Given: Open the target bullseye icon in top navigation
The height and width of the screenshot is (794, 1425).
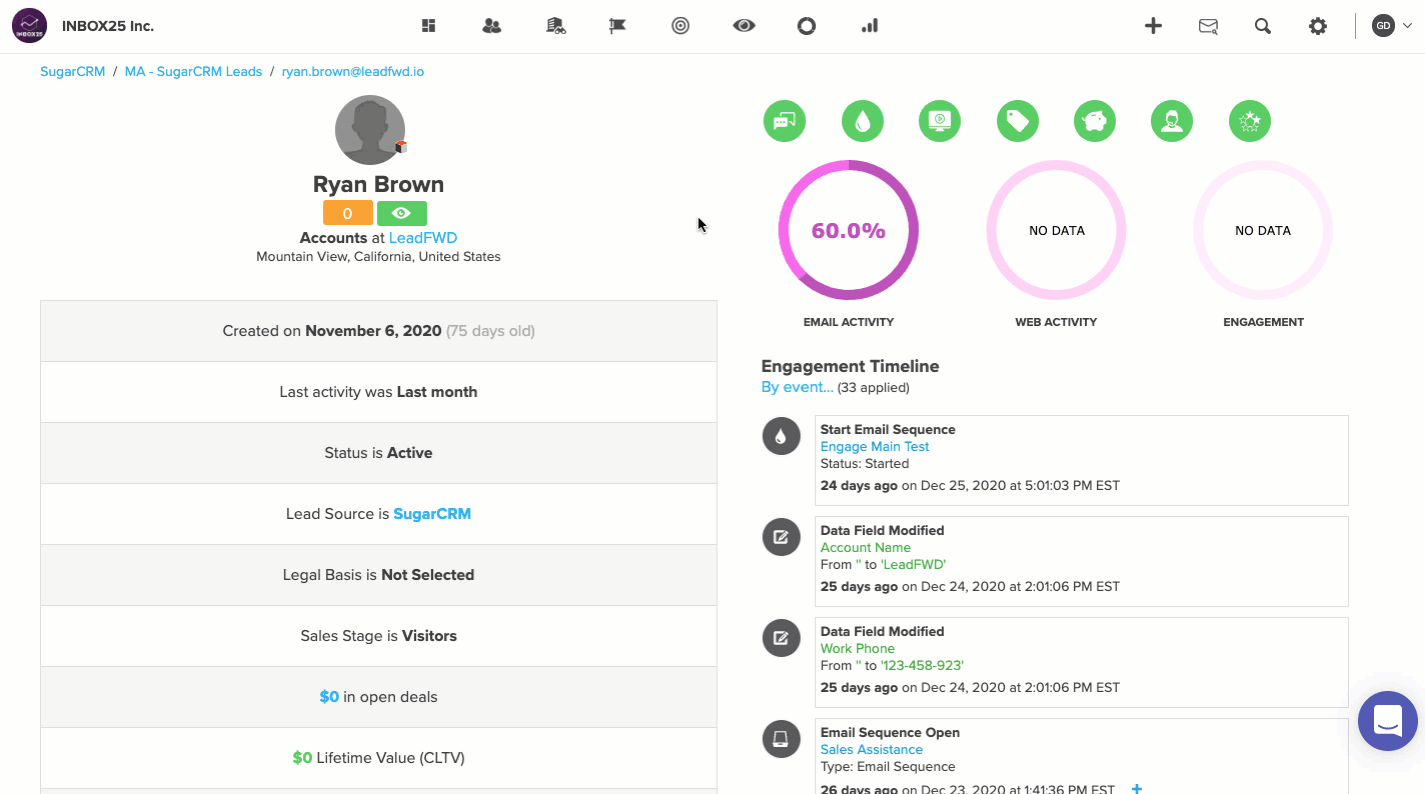Looking at the screenshot, I should pyautogui.click(x=681, y=26).
